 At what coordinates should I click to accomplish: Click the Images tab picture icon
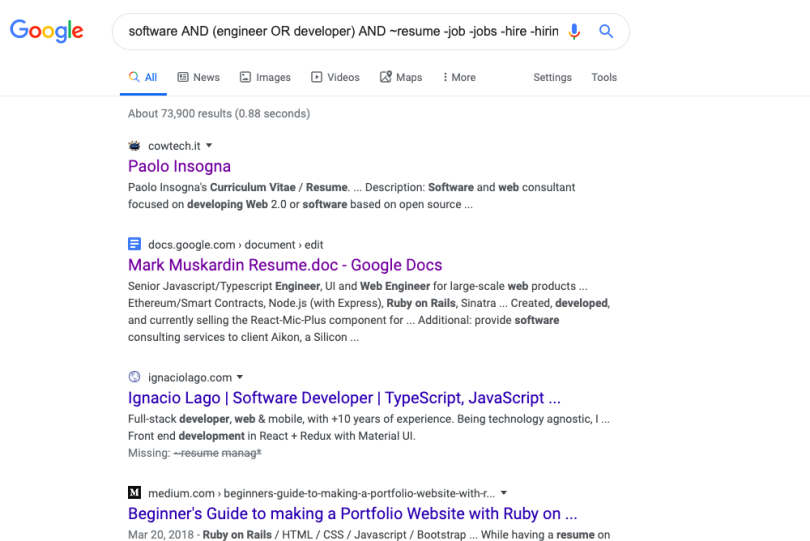coord(245,77)
